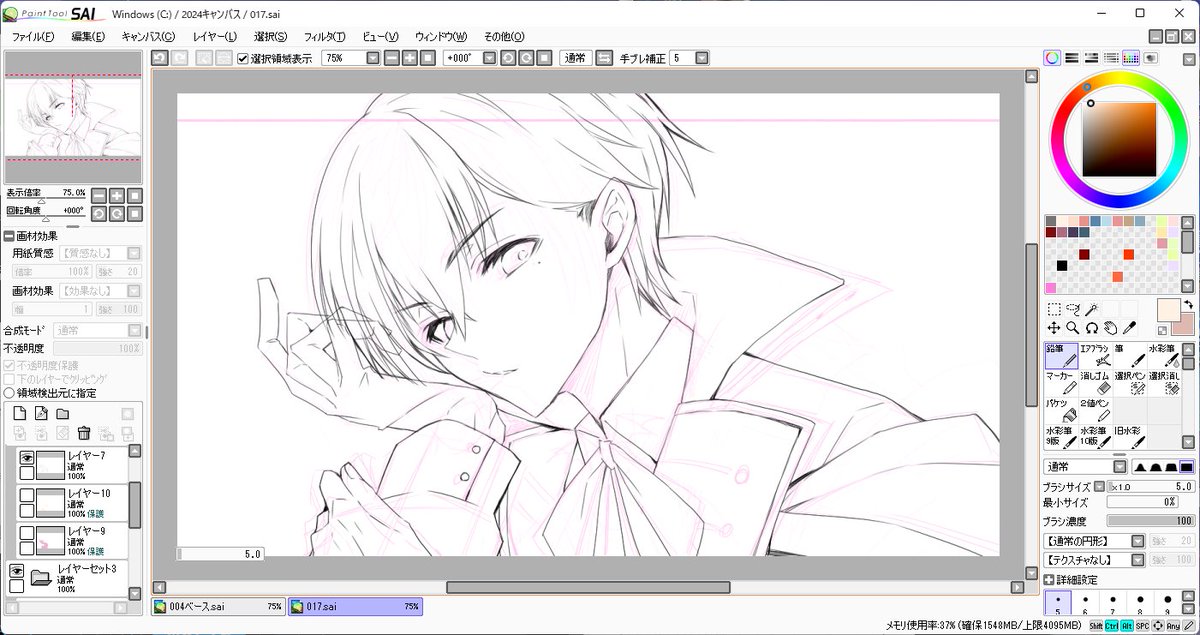Select the エアブラシ airbrush tool
The width and height of the screenshot is (1200, 635).
pos(1095,355)
